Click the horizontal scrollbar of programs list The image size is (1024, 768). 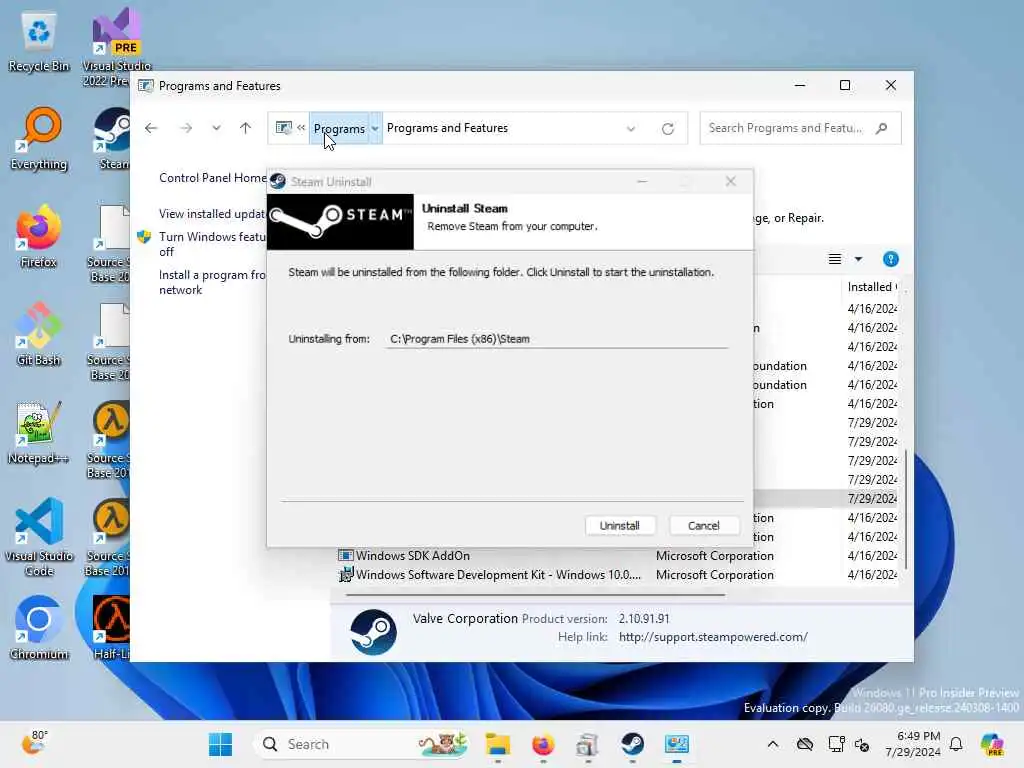535,595
